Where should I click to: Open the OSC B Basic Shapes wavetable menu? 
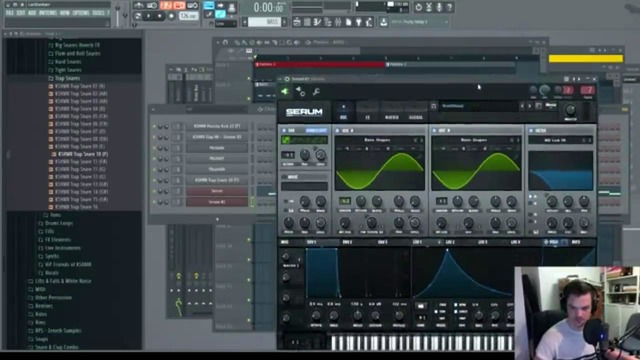[x=474, y=140]
